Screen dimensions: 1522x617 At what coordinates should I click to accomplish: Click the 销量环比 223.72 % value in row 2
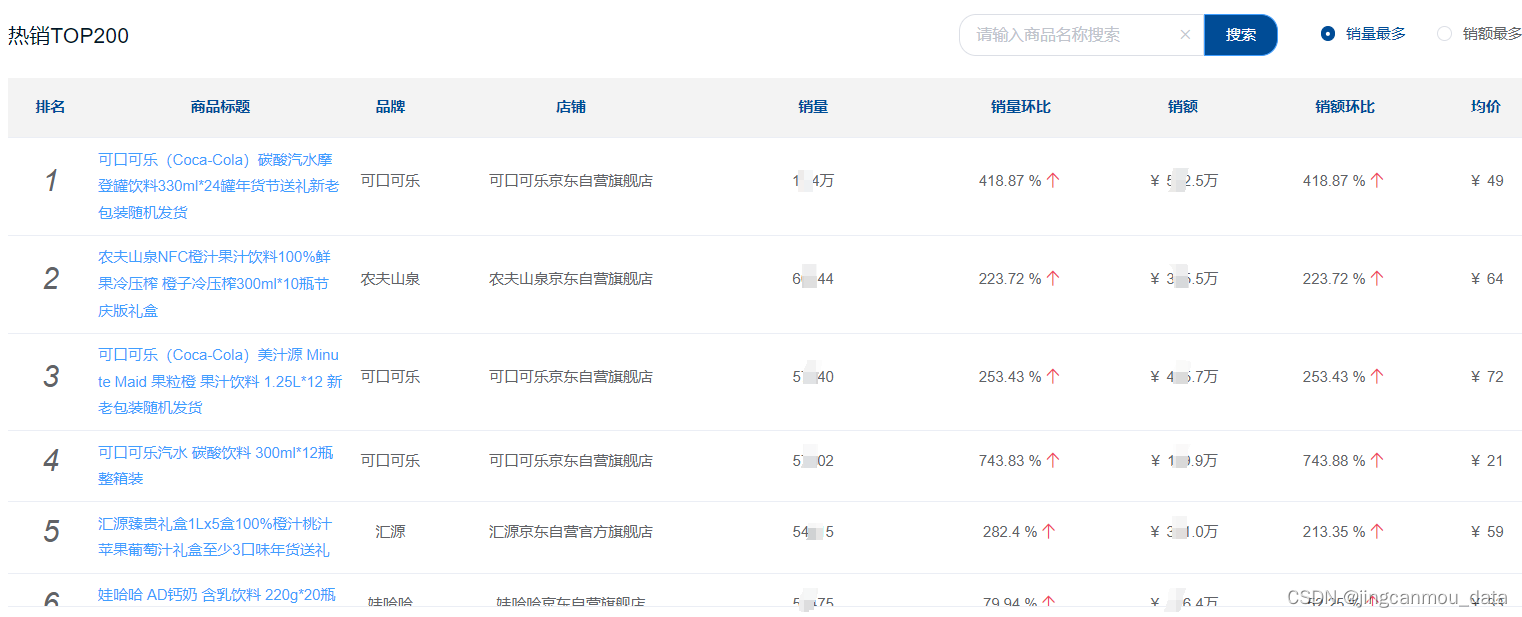1010,279
